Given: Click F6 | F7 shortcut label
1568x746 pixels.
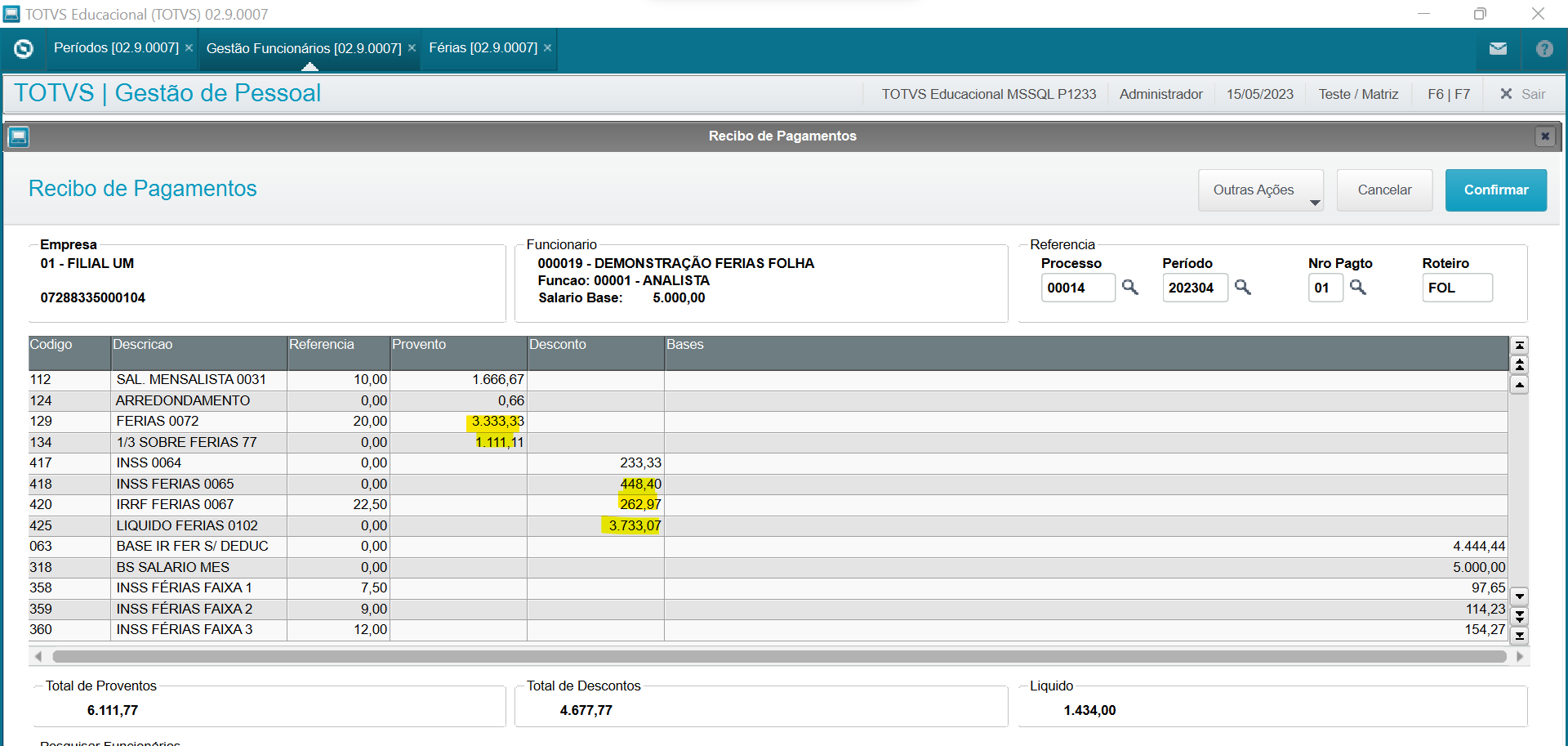Looking at the screenshot, I should pyautogui.click(x=1449, y=94).
